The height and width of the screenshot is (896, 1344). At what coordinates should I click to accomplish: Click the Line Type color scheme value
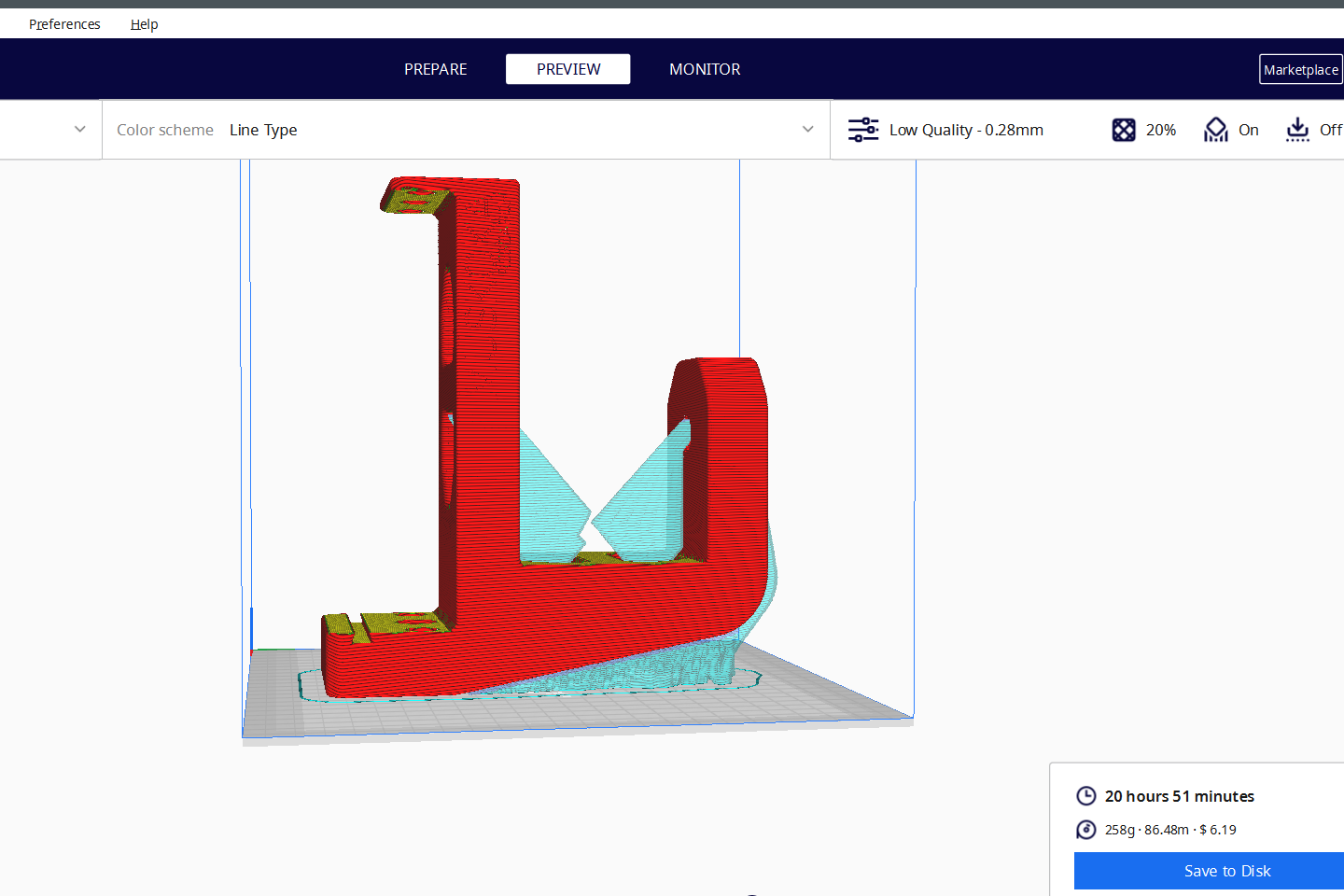tap(263, 130)
